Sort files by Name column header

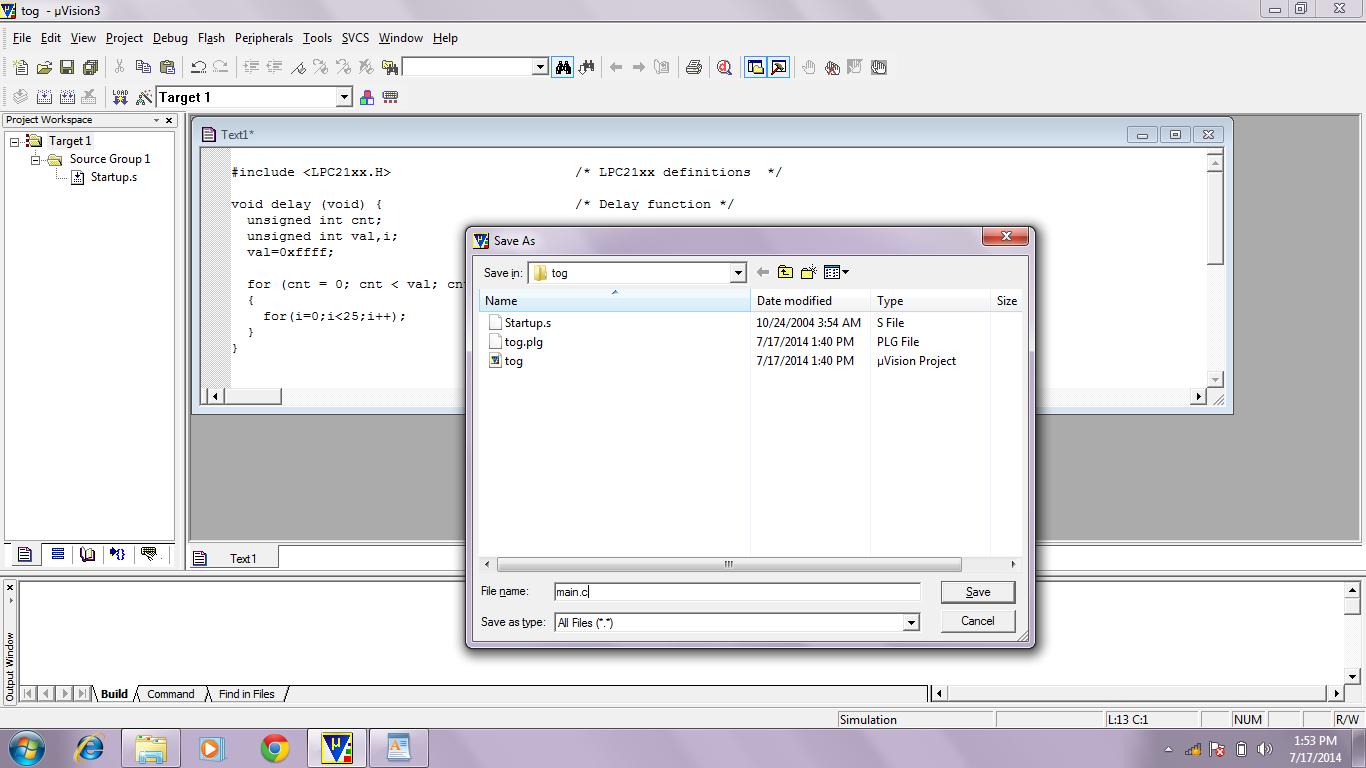pyautogui.click(x=615, y=300)
